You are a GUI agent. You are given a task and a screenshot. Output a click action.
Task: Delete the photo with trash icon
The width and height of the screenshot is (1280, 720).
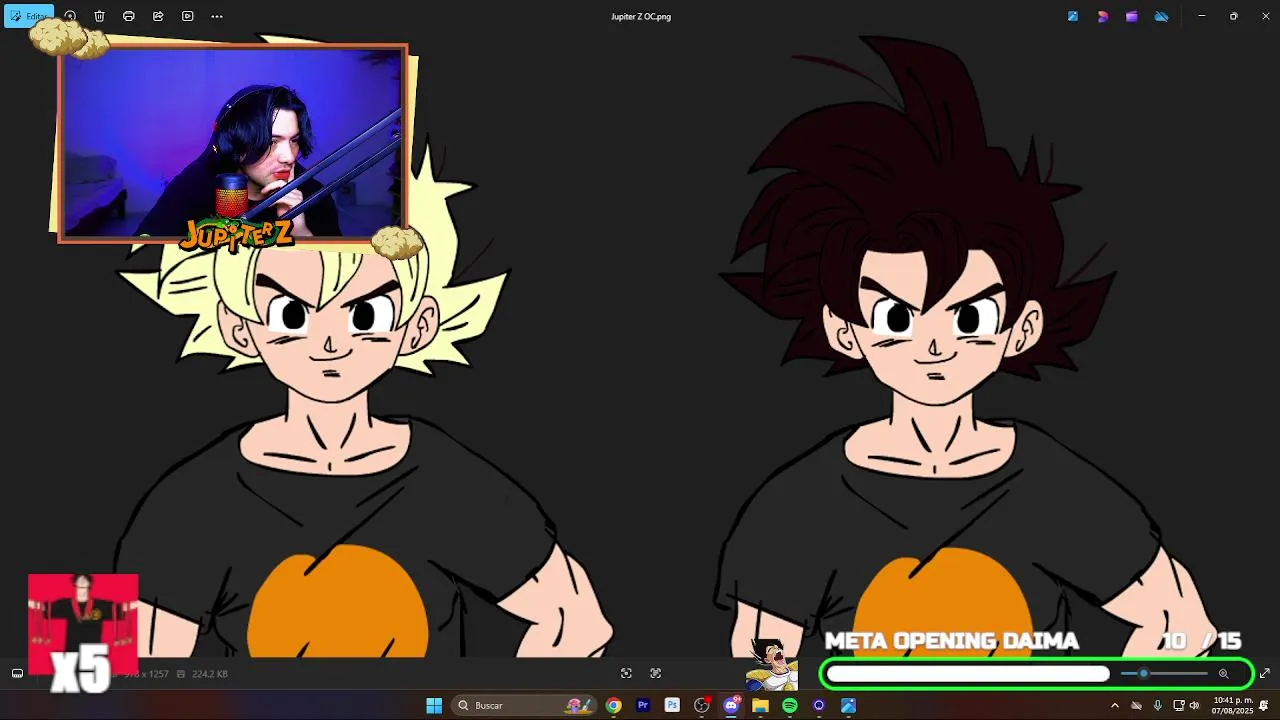[99, 16]
